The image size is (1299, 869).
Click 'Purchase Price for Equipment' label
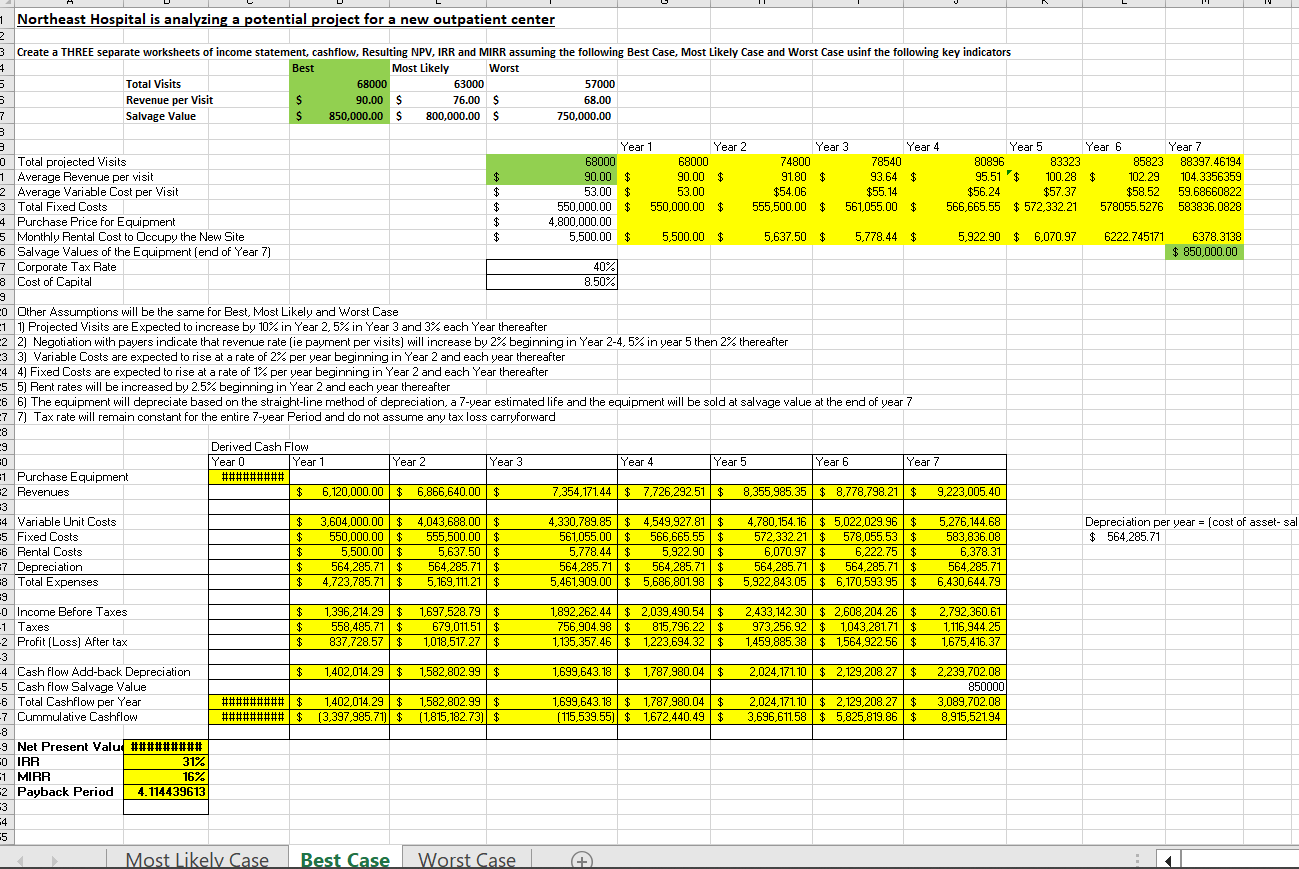96,222
